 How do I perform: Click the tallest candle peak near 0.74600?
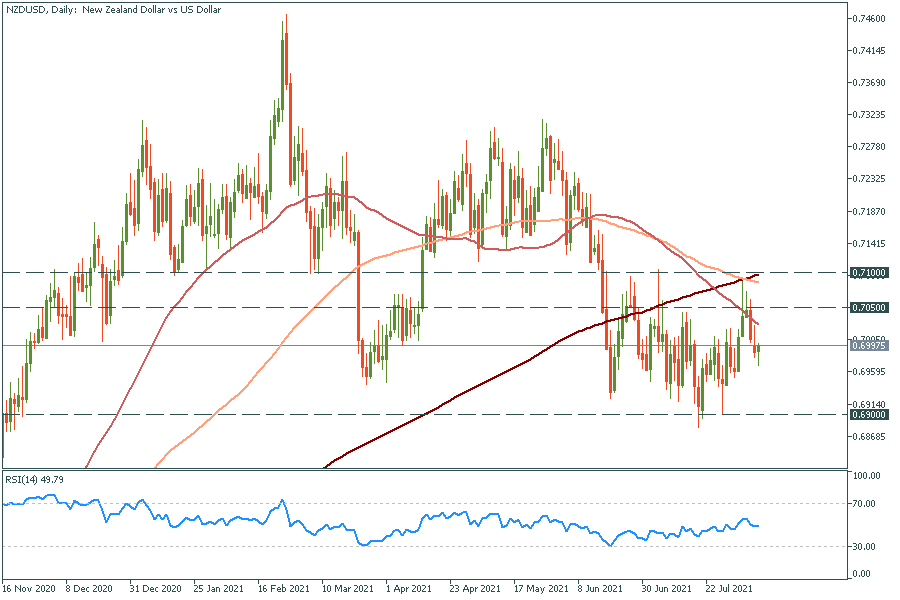tap(285, 17)
